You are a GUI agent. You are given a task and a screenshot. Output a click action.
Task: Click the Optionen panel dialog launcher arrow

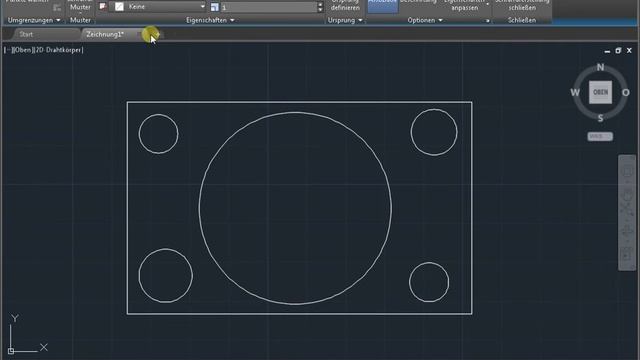487,20
